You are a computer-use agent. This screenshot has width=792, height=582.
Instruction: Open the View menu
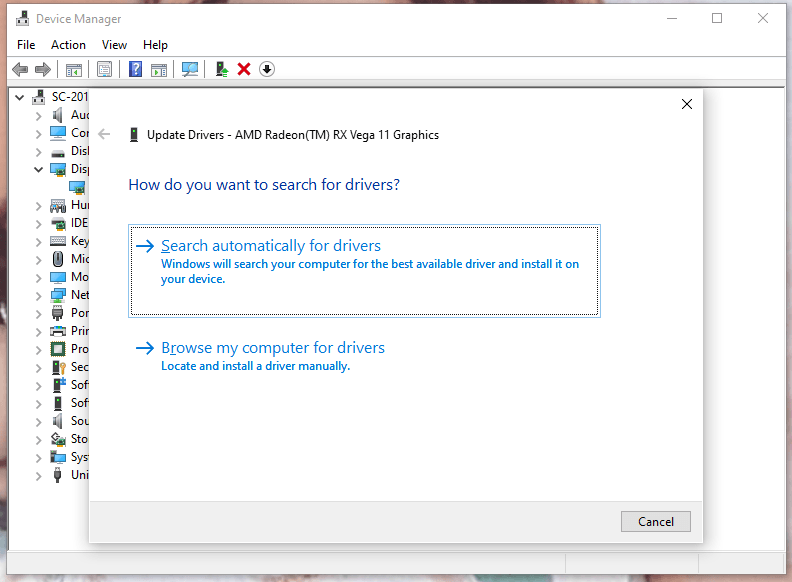[x=114, y=45]
